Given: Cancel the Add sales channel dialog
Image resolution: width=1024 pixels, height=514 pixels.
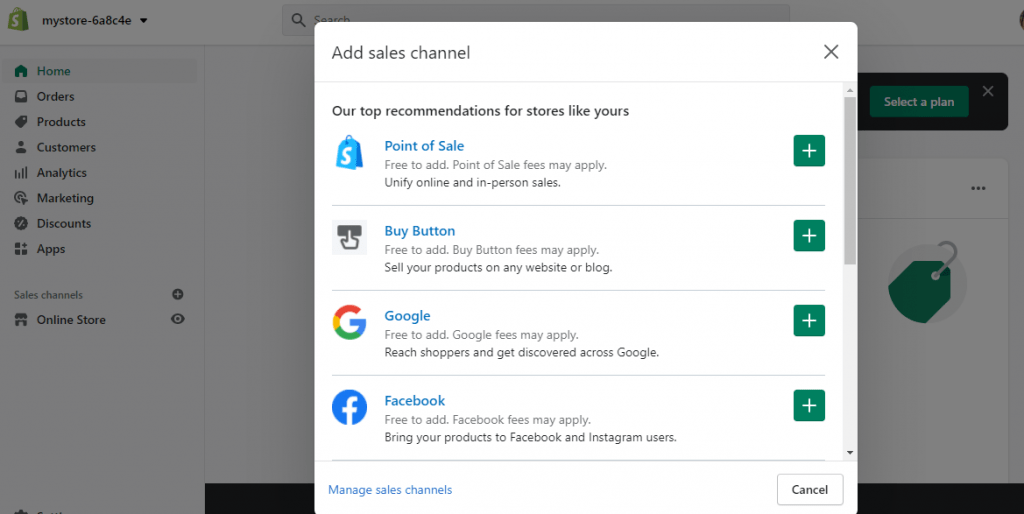Looking at the screenshot, I should point(810,490).
